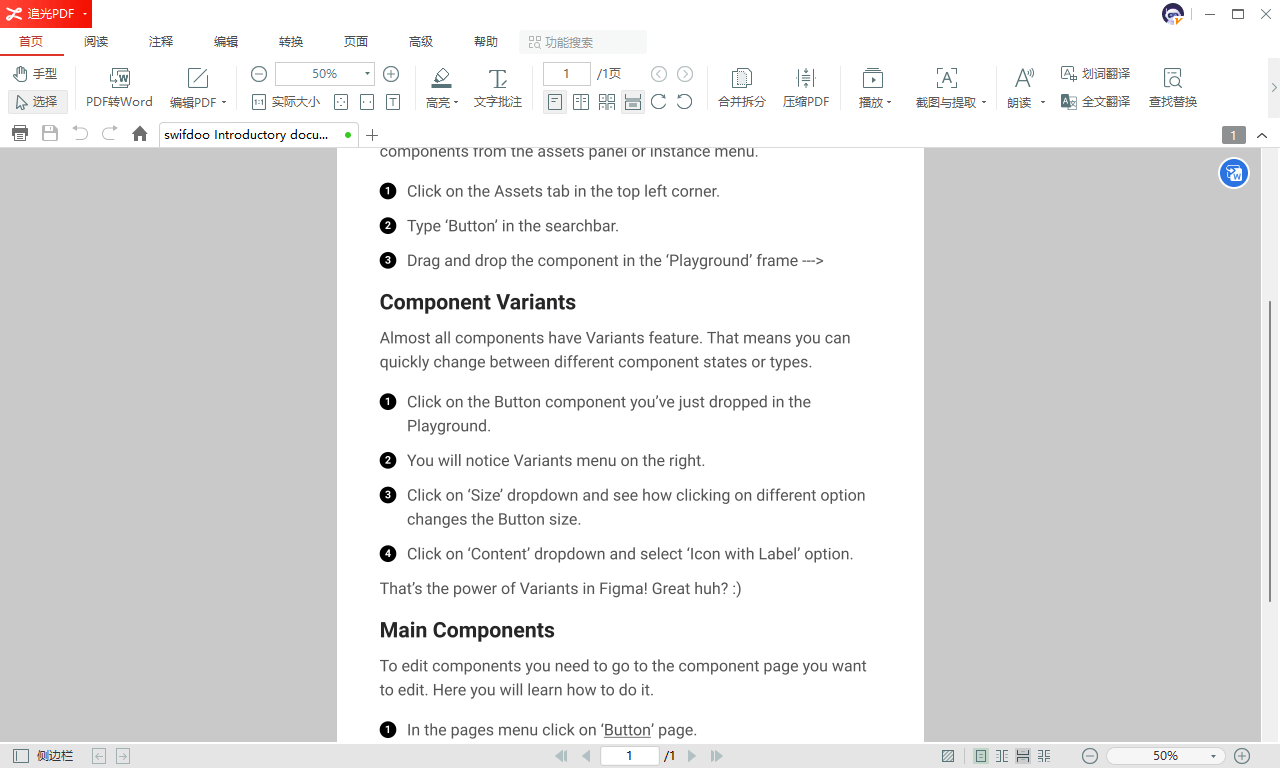Open the 合并拆分 merge and split tool
The width and height of the screenshot is (1280, 768).
pyautogui.click(x=741, y=79)
